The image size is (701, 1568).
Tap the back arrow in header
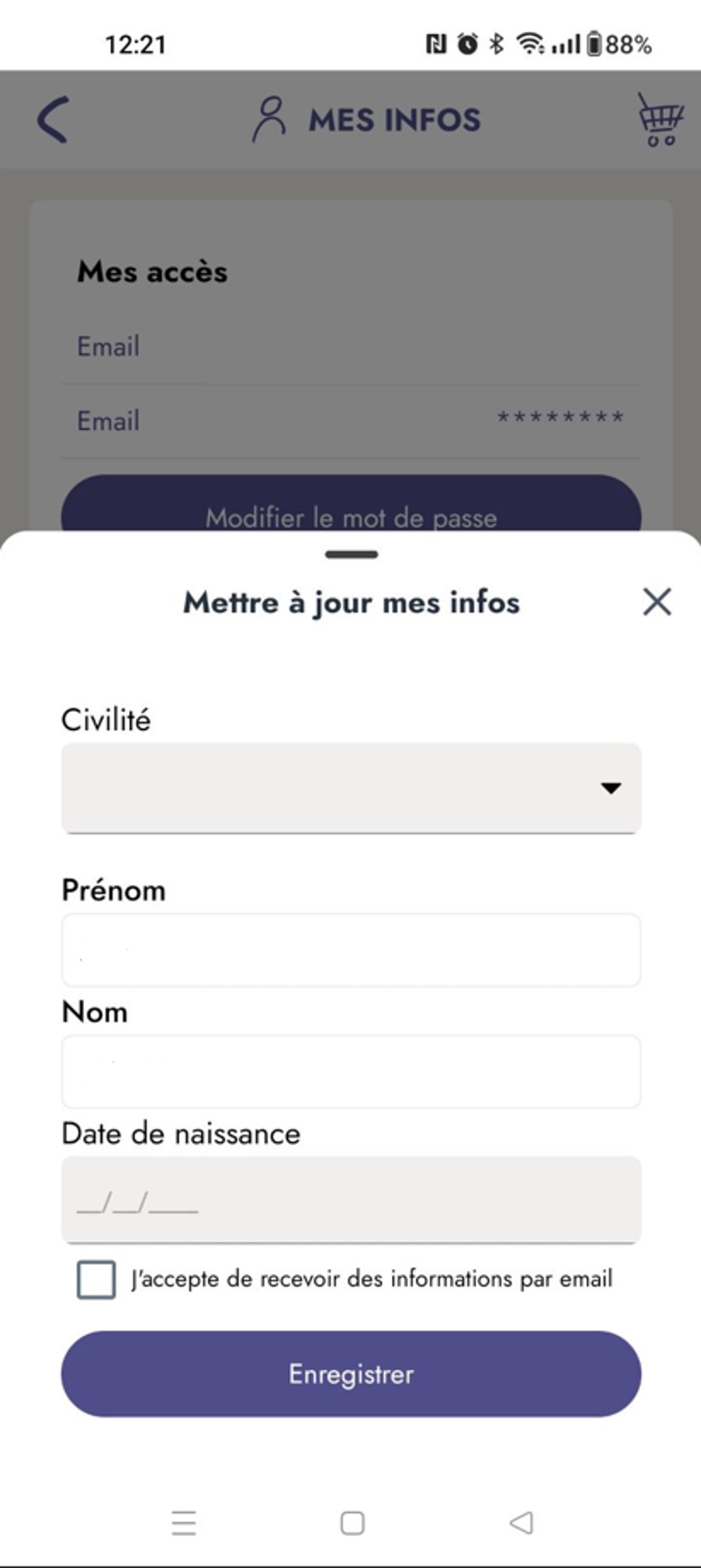(53, 120)
